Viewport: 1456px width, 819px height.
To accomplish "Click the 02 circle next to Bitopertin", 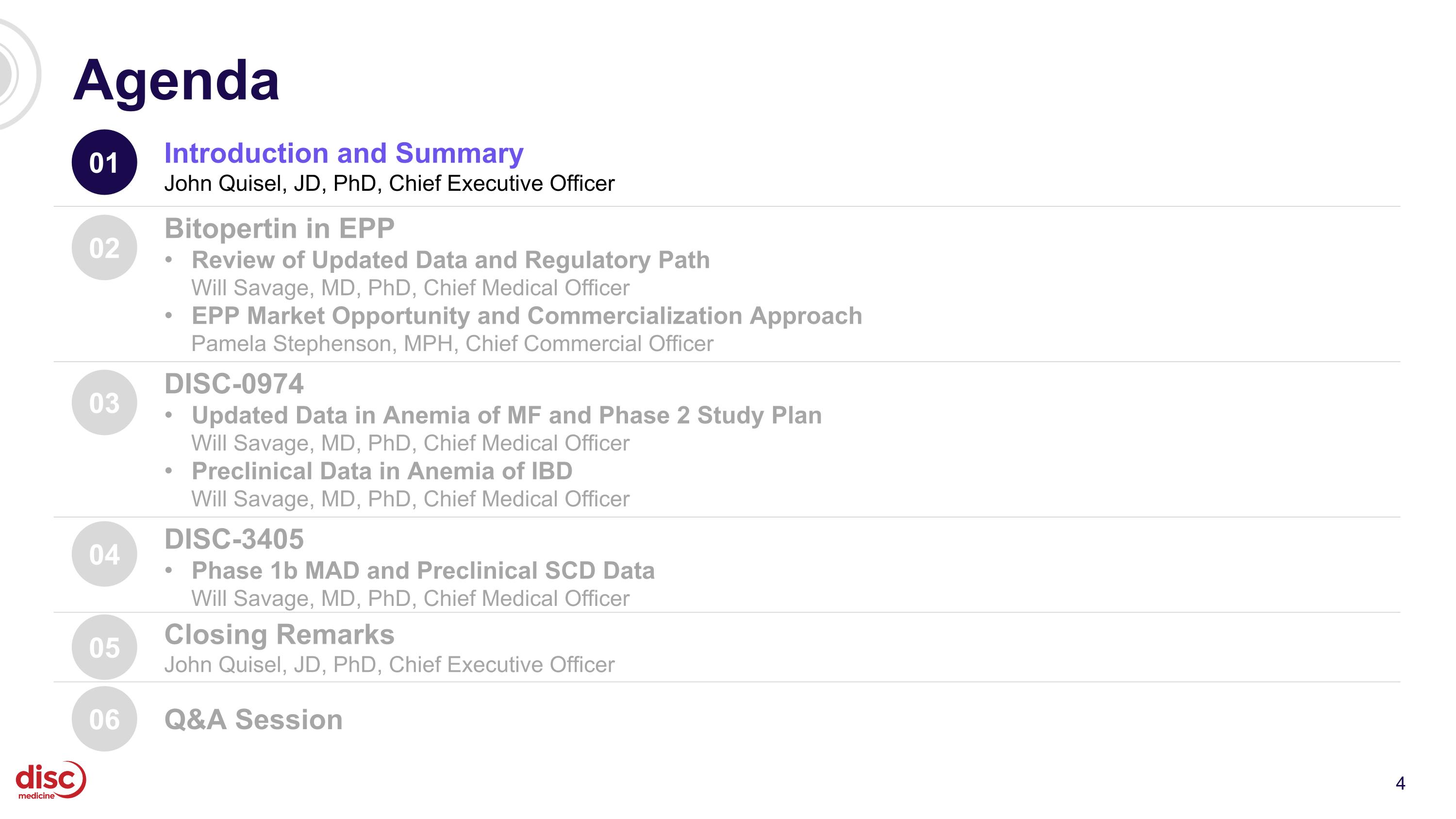I will [104, 248].
